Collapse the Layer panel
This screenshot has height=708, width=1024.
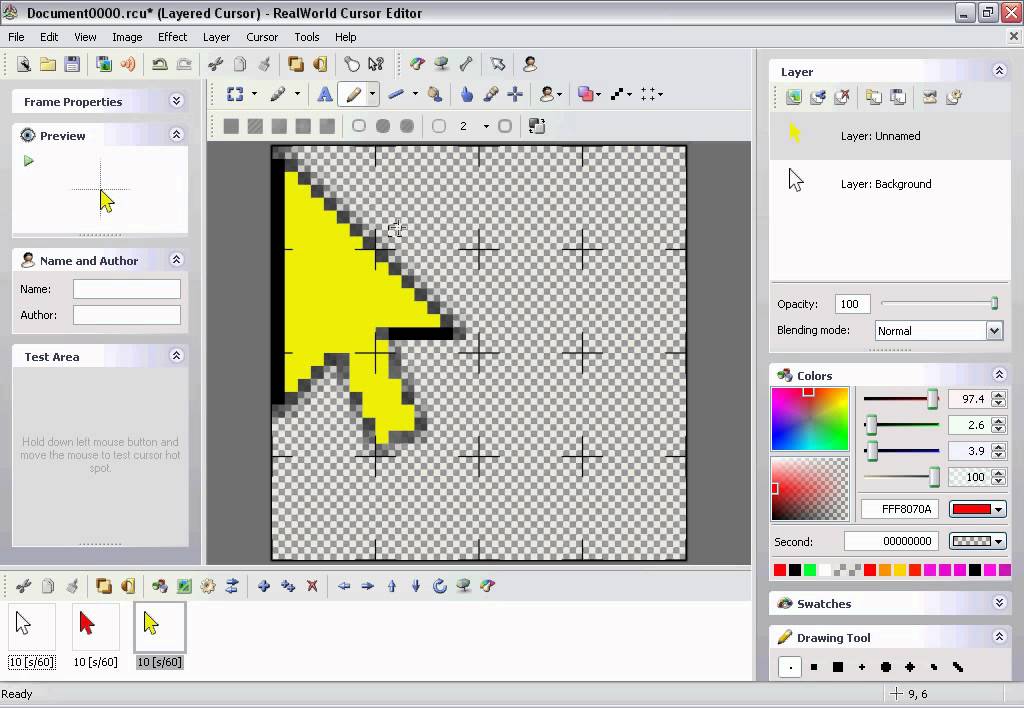(x=999, y=71)
